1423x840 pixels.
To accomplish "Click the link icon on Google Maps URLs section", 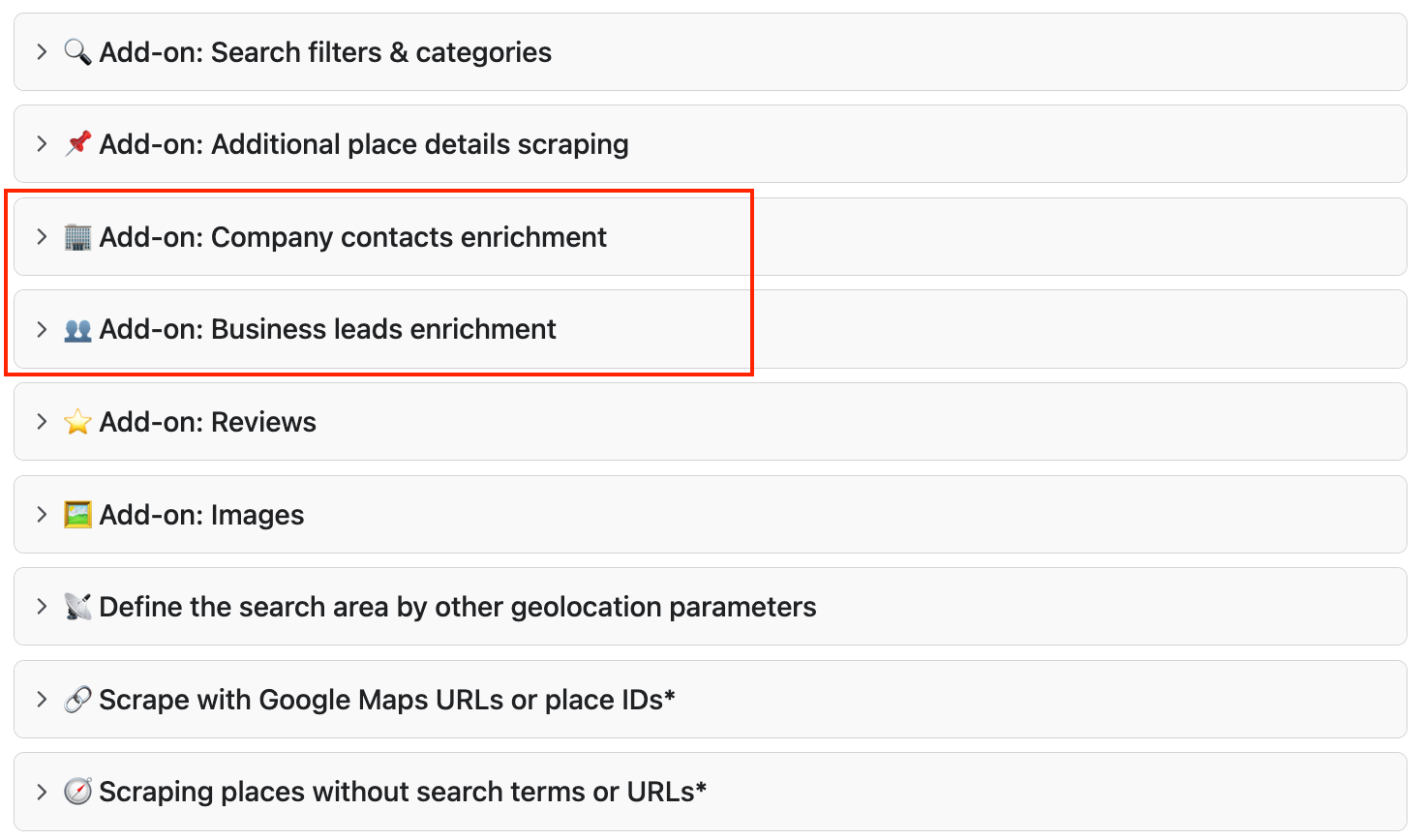I will (x=77, y=700).
